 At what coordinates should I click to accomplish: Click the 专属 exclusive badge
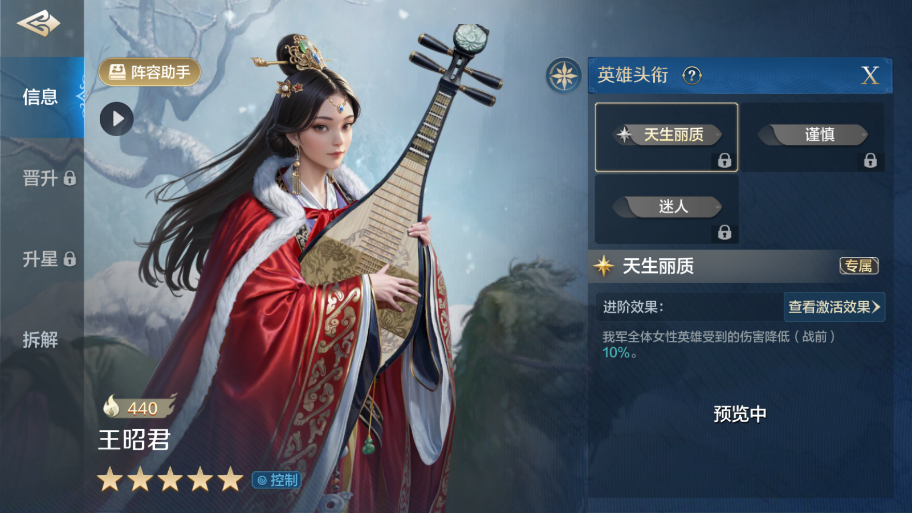[858, 266]
